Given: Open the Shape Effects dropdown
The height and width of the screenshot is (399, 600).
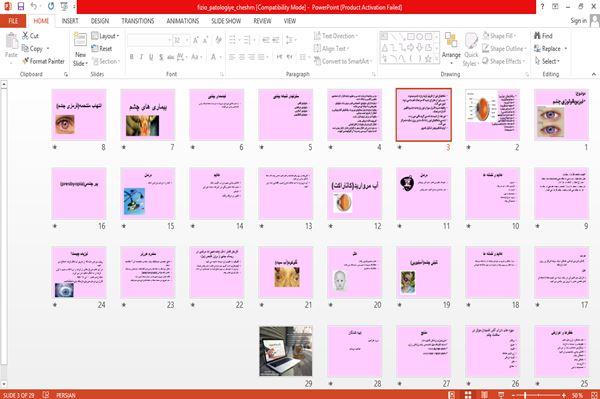Looking at the screenshot, I should [504, 61].
